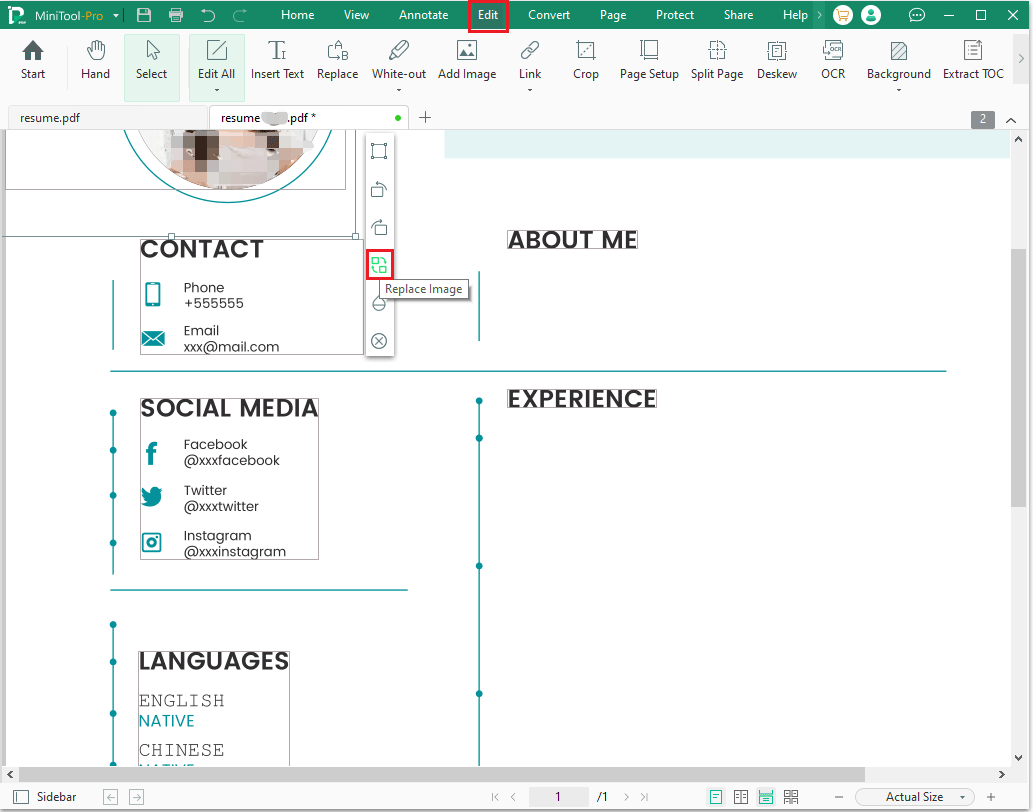This screenshot has height=812, width=1033.
Task: Open the Home menu tab
Action: (297, 15)
